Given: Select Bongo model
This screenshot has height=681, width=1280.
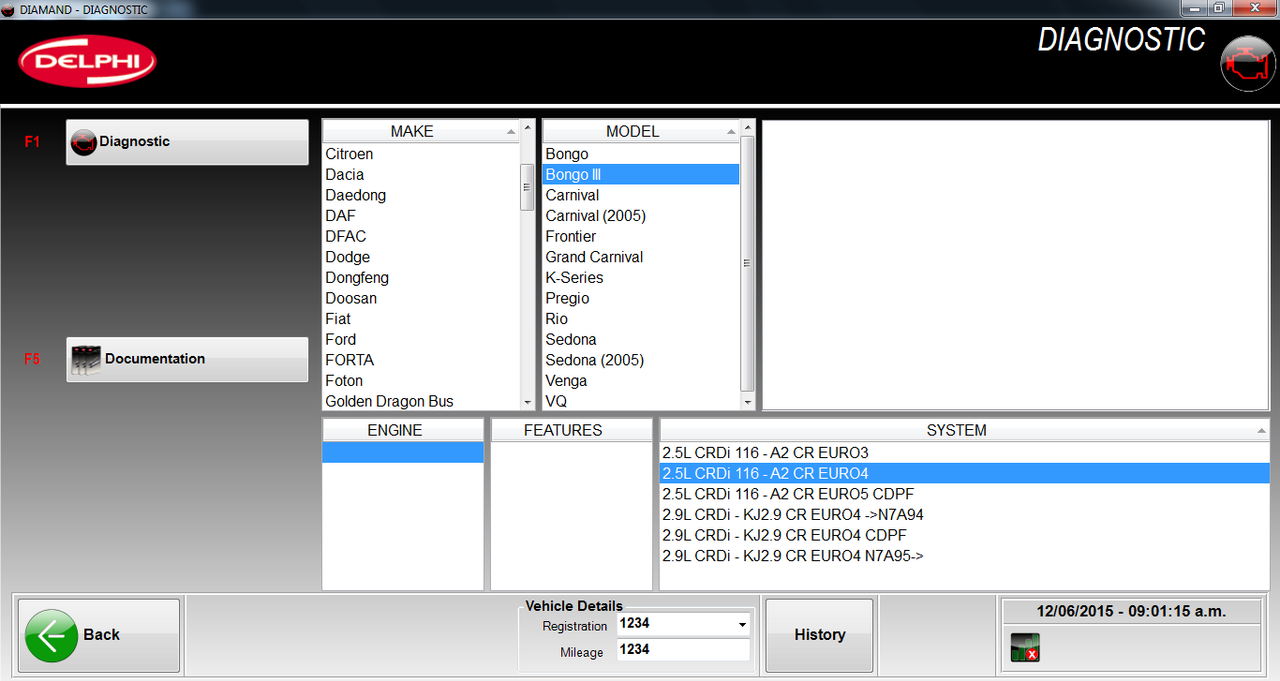Looking at the screenshot, I should (x=641, y=154).
